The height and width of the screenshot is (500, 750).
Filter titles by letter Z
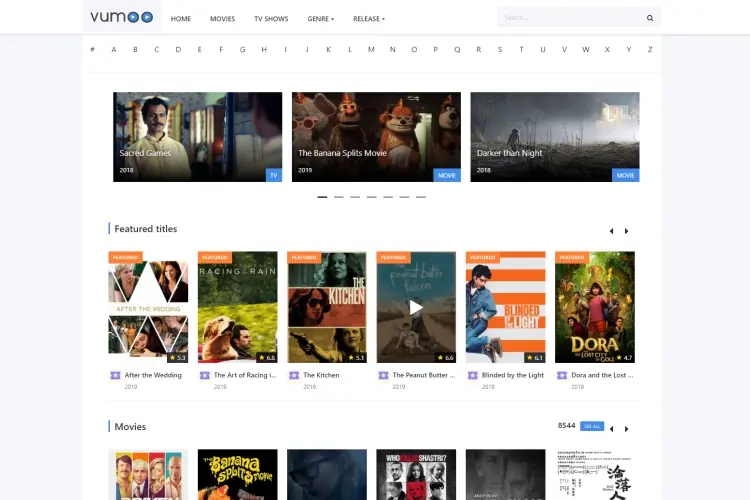[x=650, y=49]
